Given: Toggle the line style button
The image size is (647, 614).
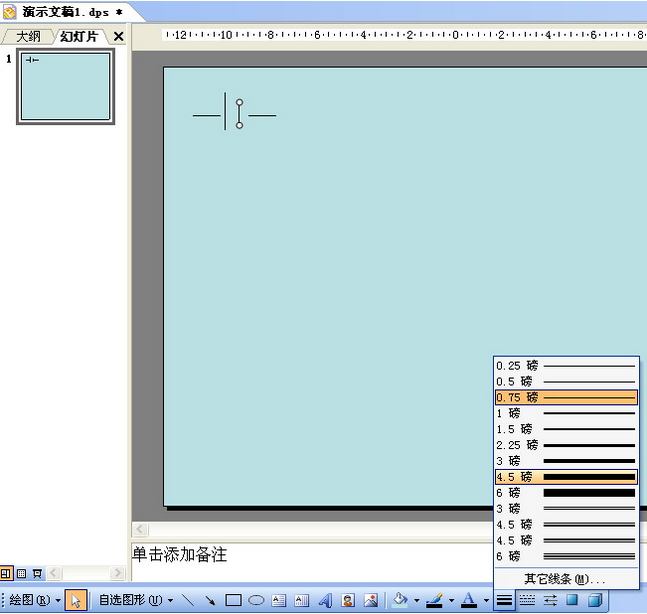Looking at the screenshot, I should [x=504, y=600].
